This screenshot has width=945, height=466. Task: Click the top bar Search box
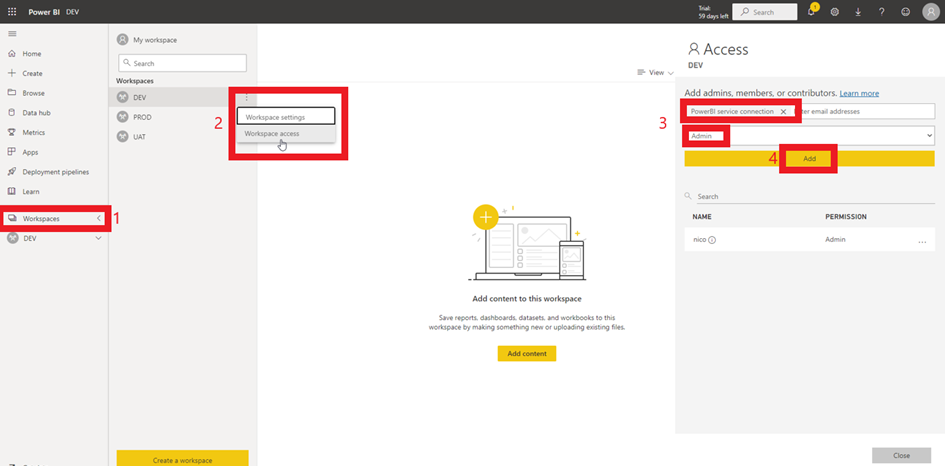point(765,12)
